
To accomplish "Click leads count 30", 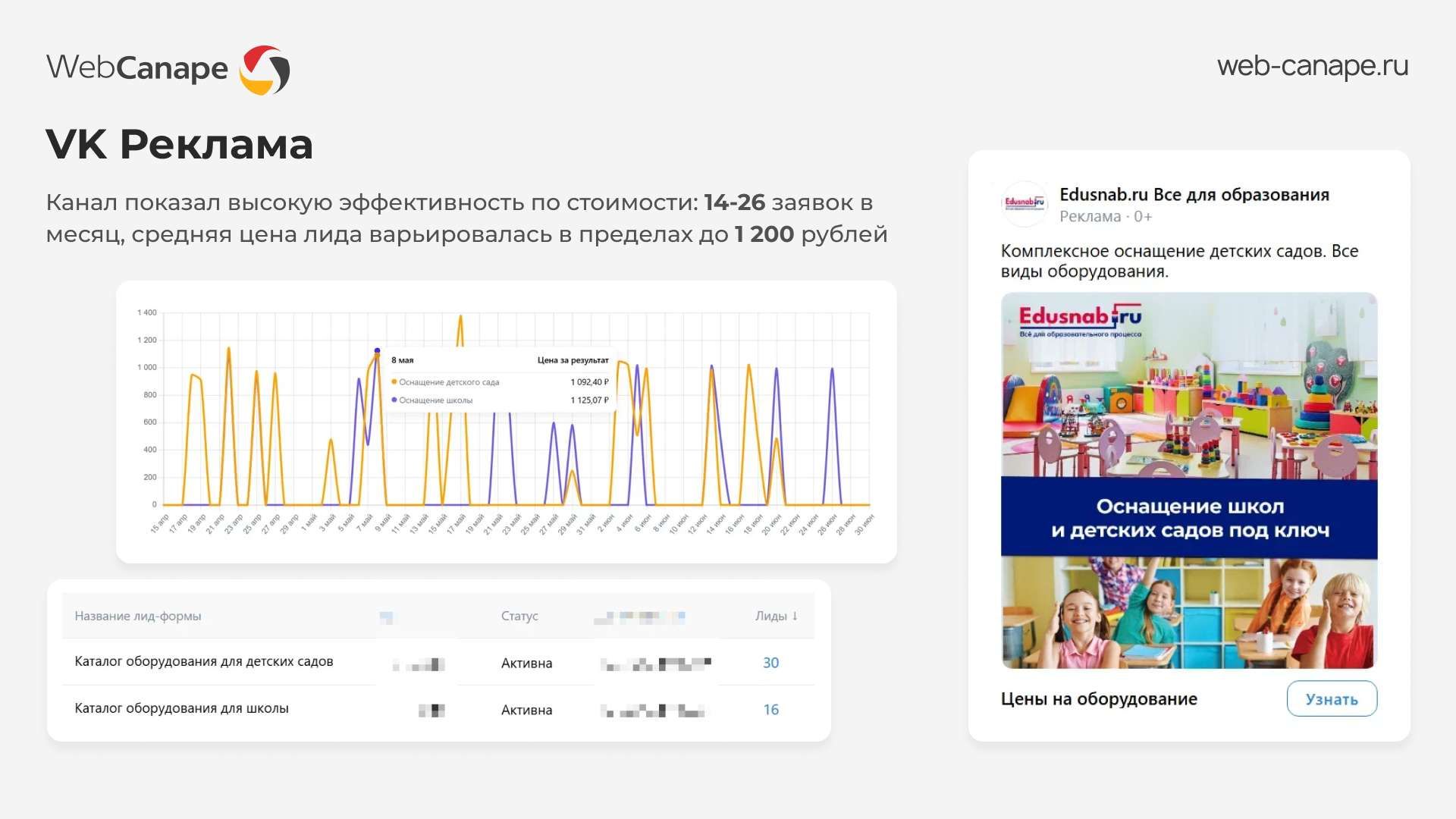I will click(x=770, y=663).
